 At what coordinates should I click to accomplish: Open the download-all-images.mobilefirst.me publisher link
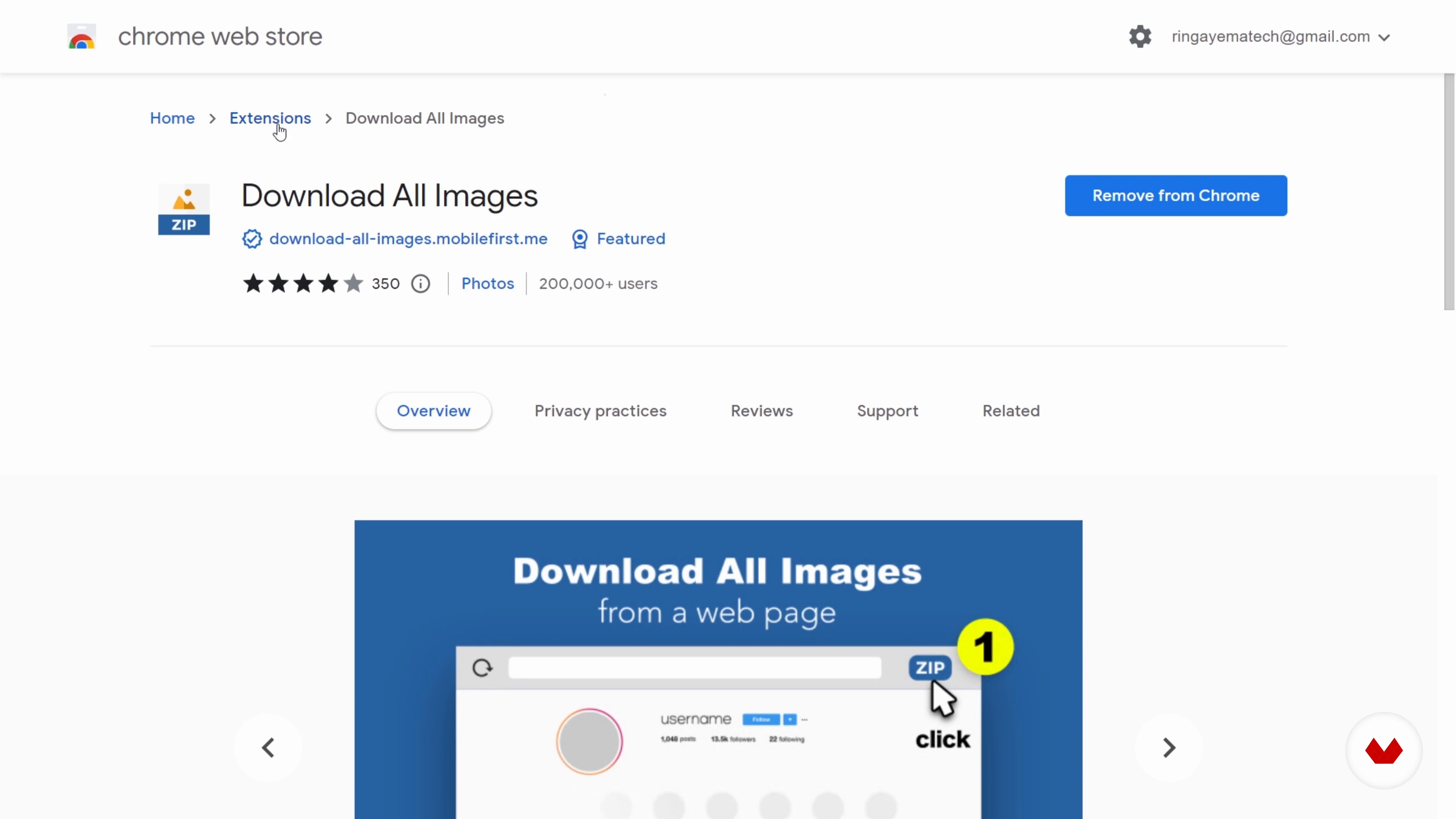(408, 239)
